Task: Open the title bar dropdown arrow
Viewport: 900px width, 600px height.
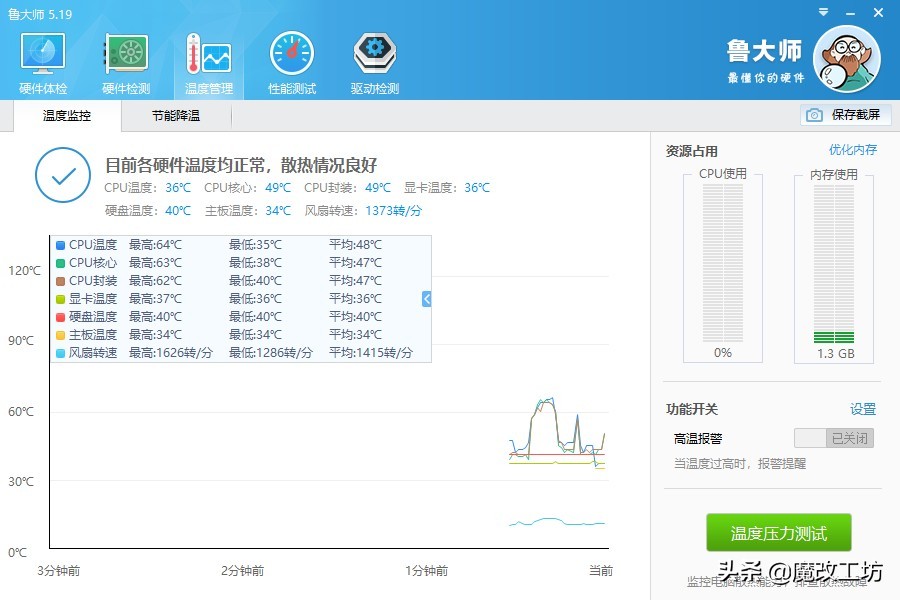Action: tap(822, 12)
